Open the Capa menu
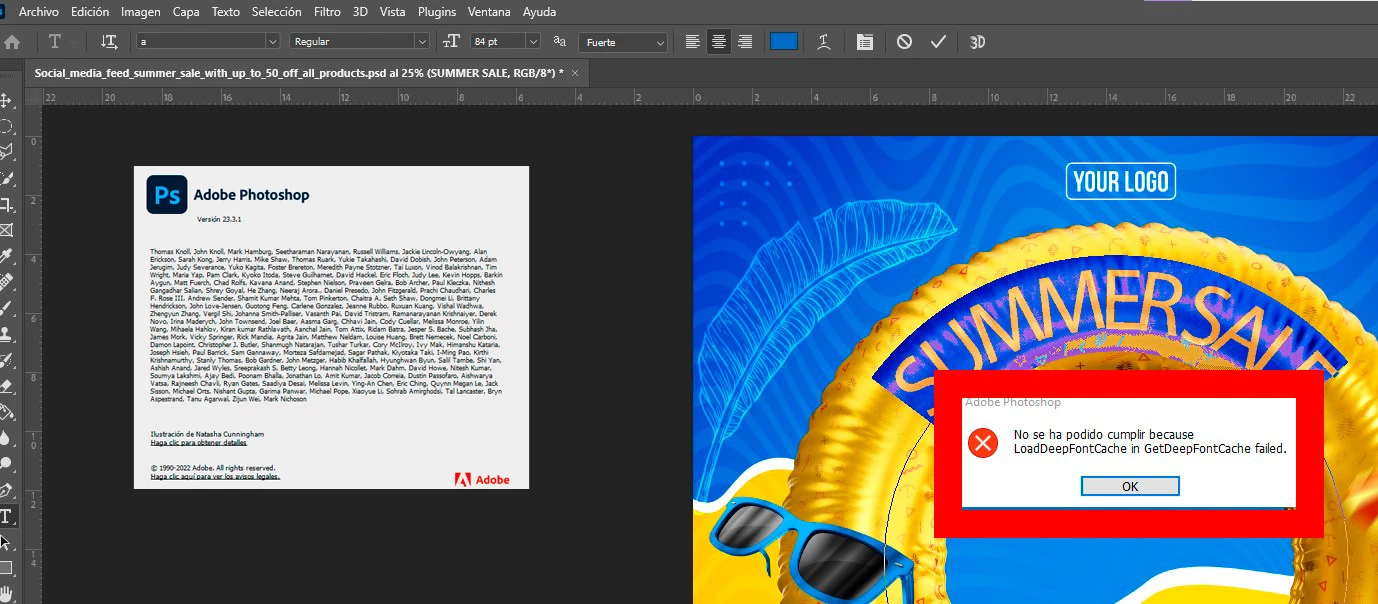The height and width of the screenshot is (604, 1378). pyautogui.click(x=185, y=12)
